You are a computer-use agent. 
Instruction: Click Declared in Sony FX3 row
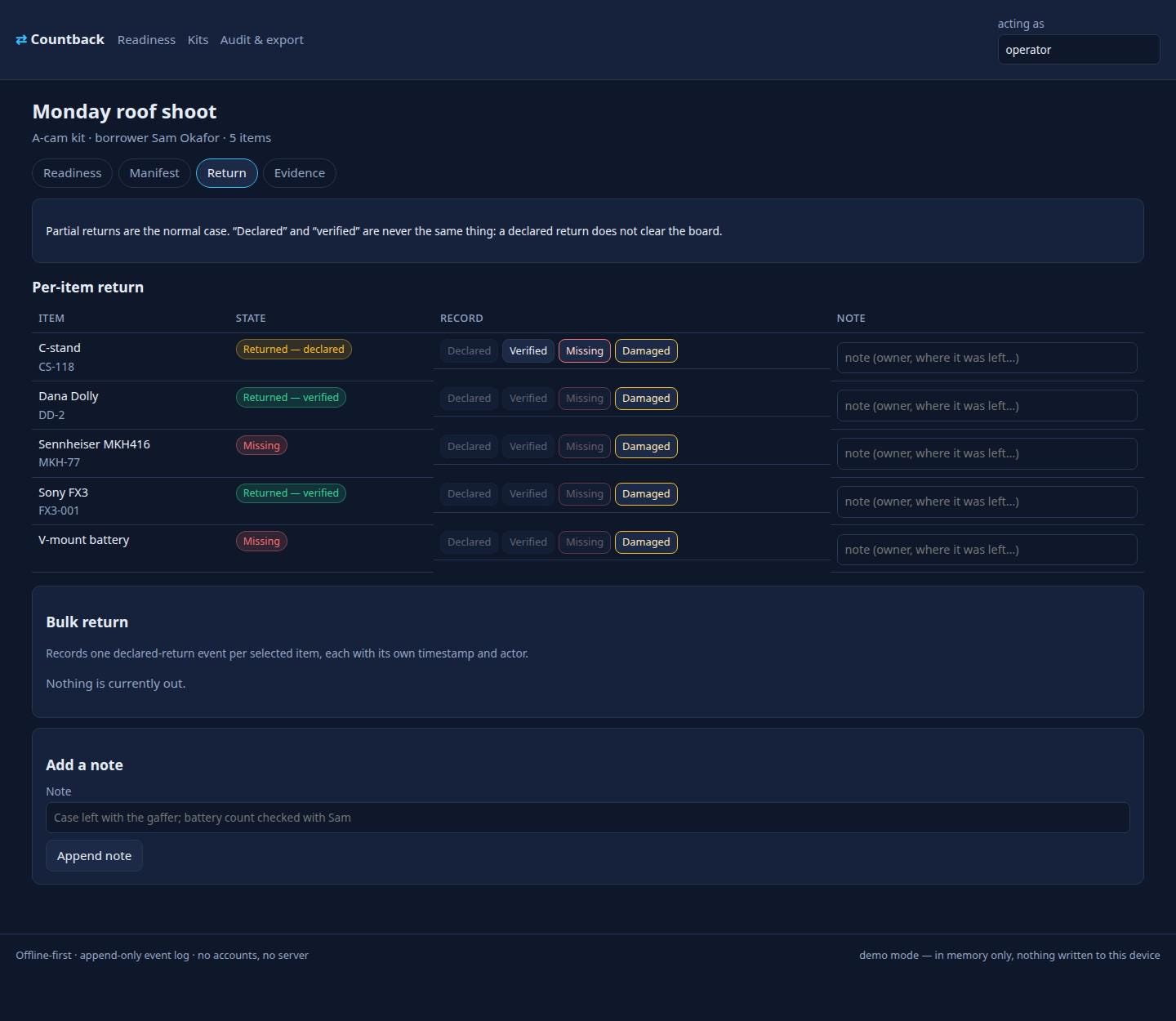point(469,494)
